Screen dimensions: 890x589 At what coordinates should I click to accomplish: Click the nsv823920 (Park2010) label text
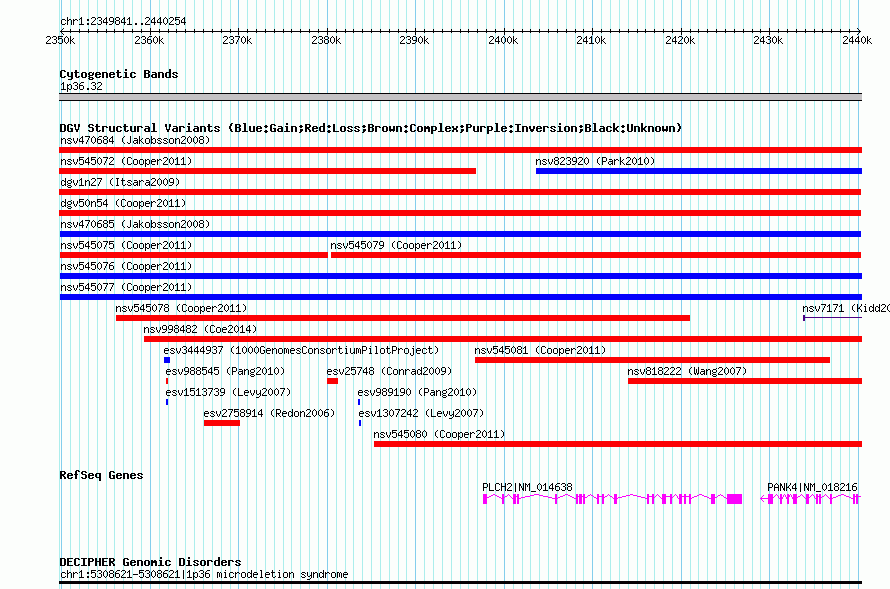595,161
